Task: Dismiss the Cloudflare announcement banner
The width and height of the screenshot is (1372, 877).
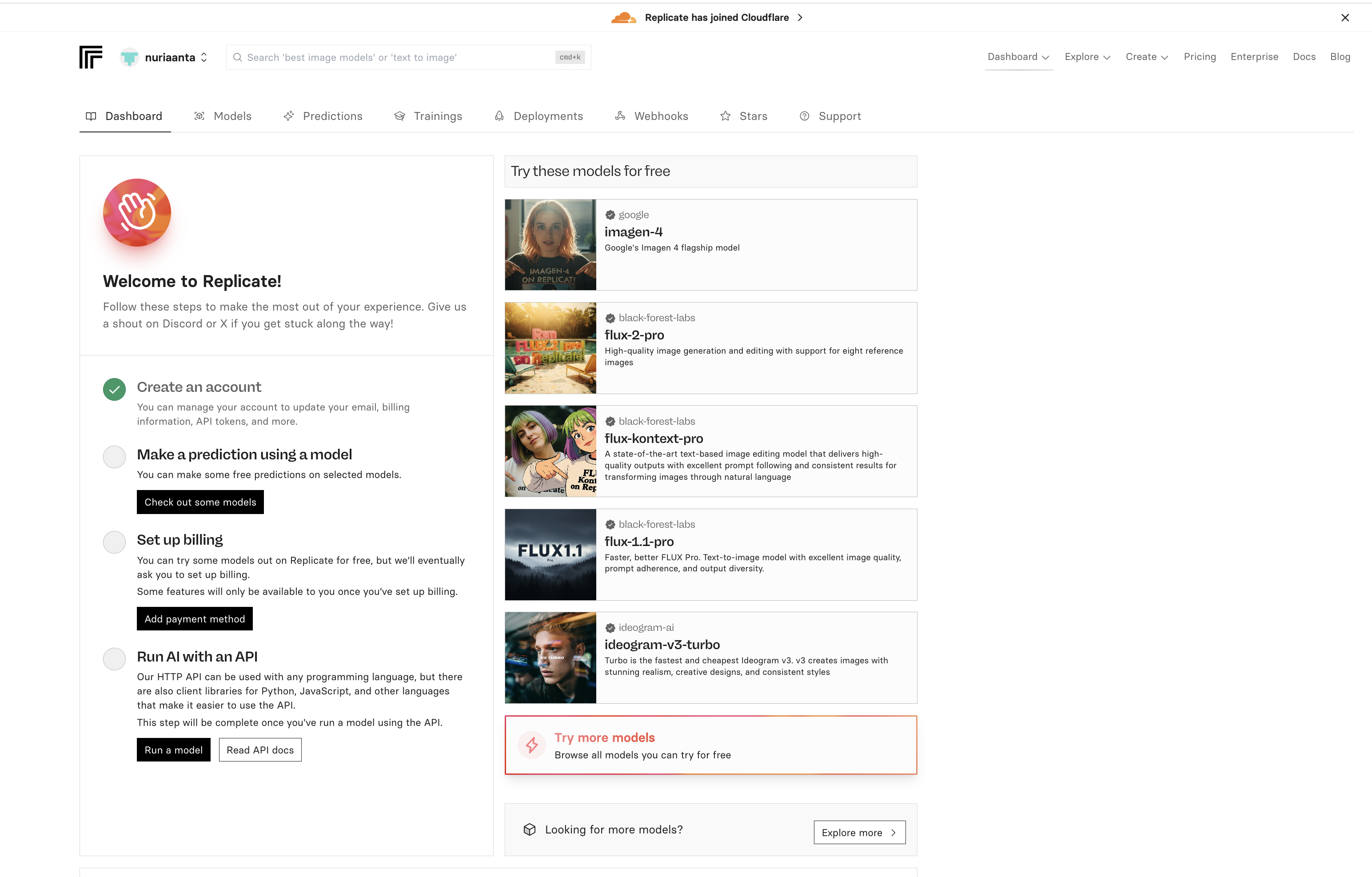Action: click(1345, 18)
